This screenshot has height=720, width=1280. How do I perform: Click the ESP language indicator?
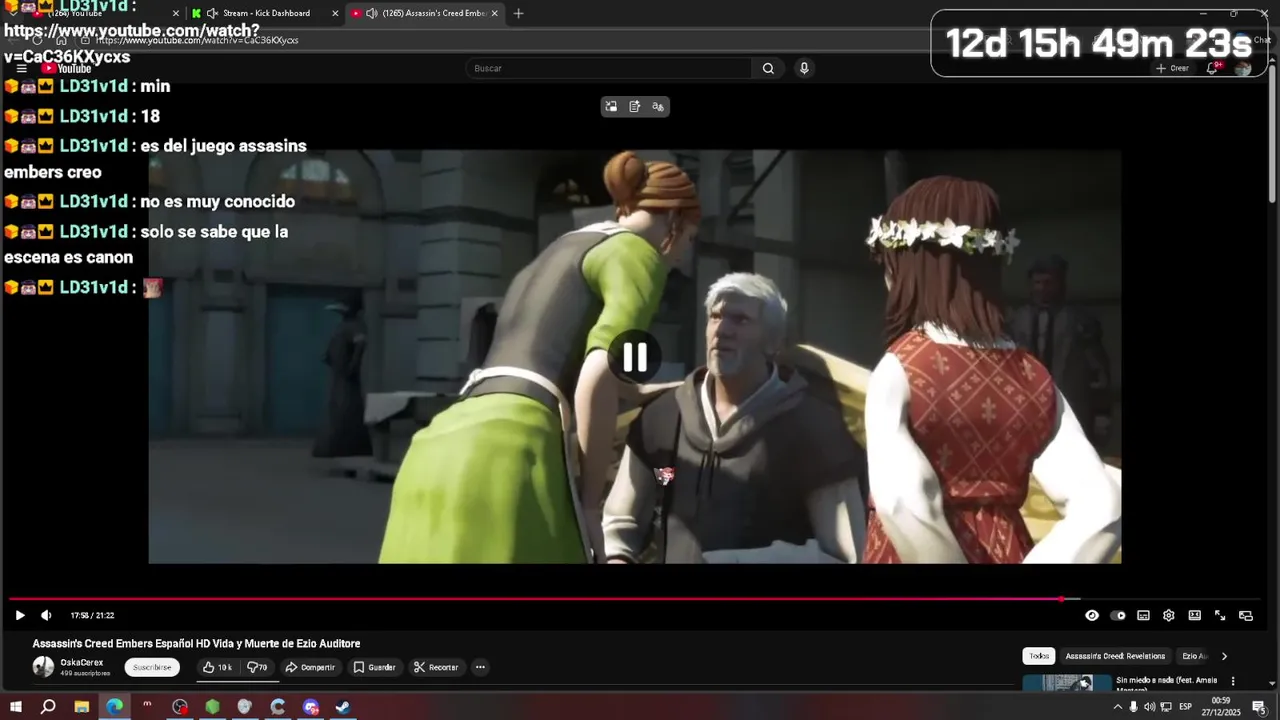(x=1185, y=707)
